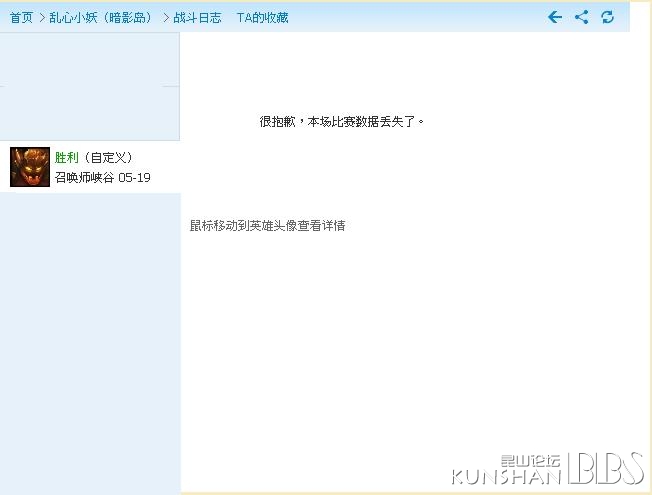Open the 首页 breadcrumb link
Viewport: 652px width, 495px height.
21,17
